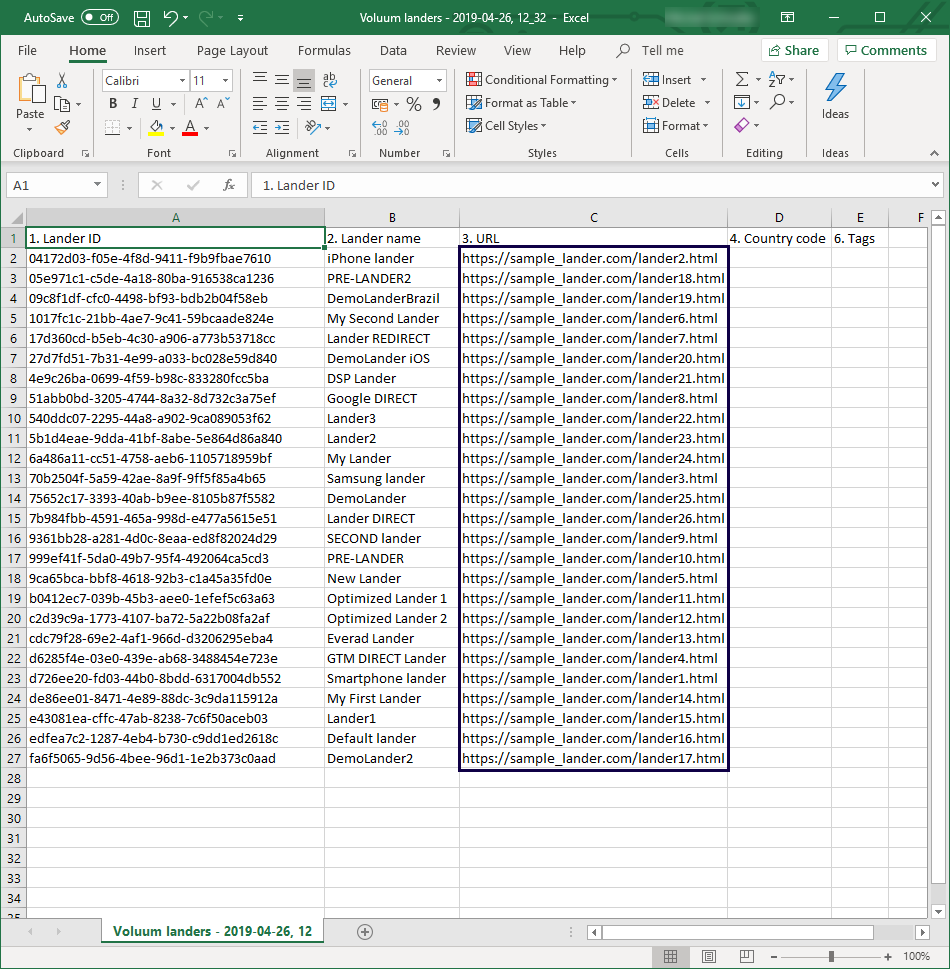Toggle Bold formatting
This screenshot has width=950, height=969.
[113, 104]
